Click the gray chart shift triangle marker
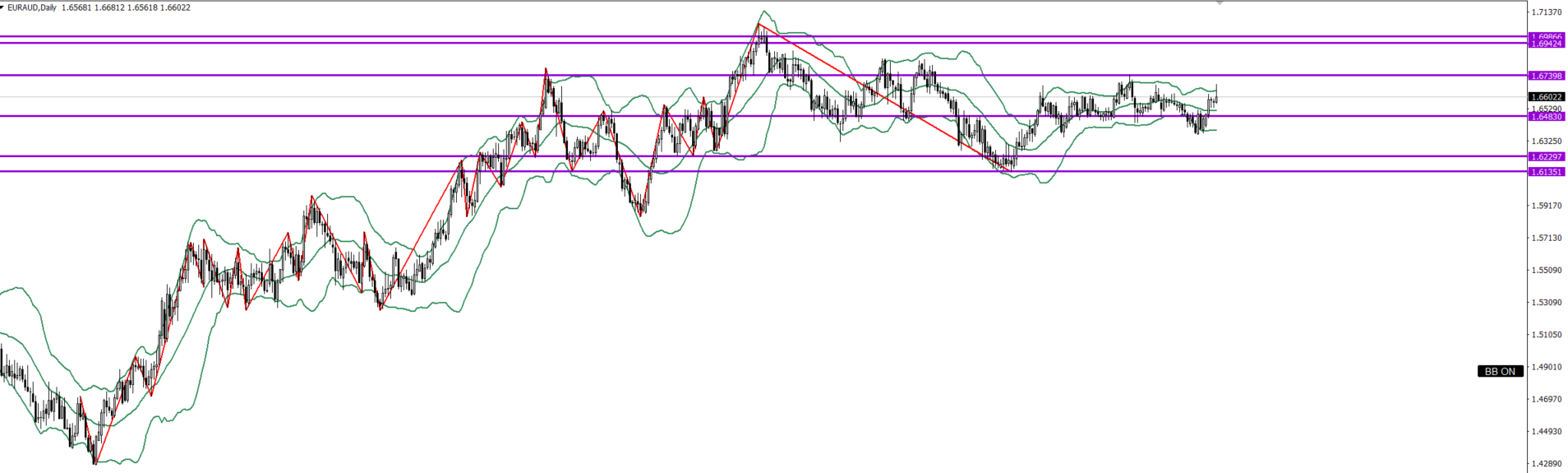Image resolution: width=1568 pixels, height=473 pixels. pos(1220,3)
